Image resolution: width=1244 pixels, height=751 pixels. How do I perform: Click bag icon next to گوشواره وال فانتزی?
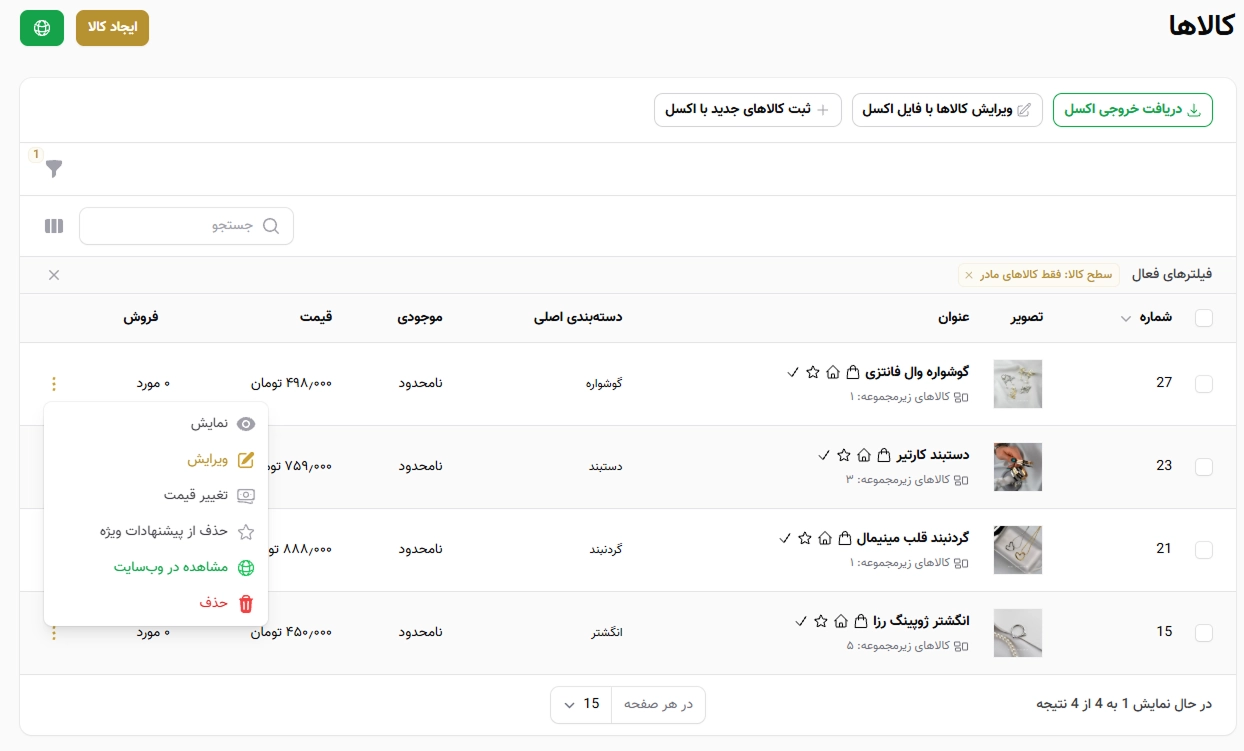[x=852, y=372]
